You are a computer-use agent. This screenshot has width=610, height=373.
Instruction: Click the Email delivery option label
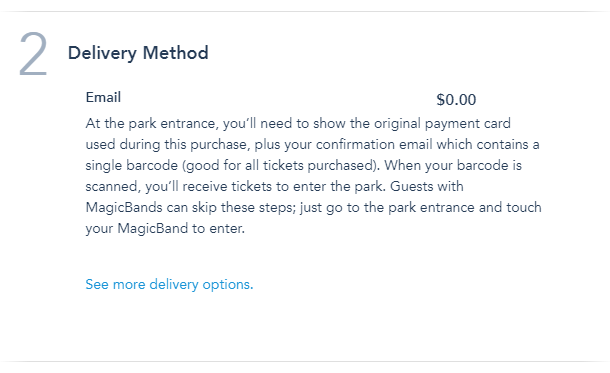point(103,97)
